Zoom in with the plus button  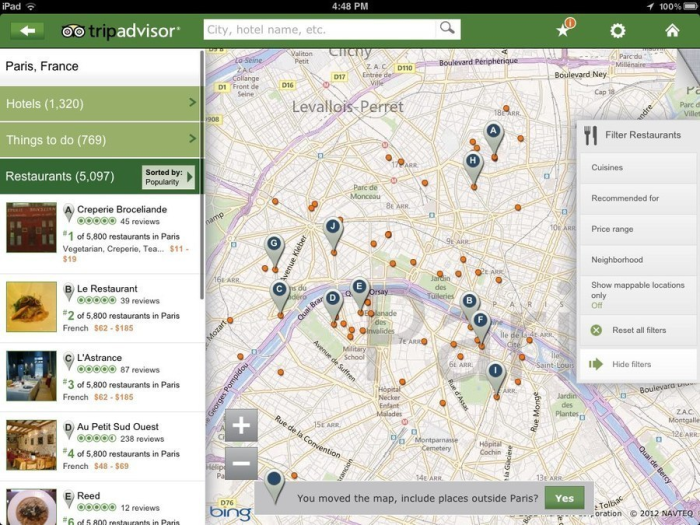pyautogui.click(x=241, y=425)
